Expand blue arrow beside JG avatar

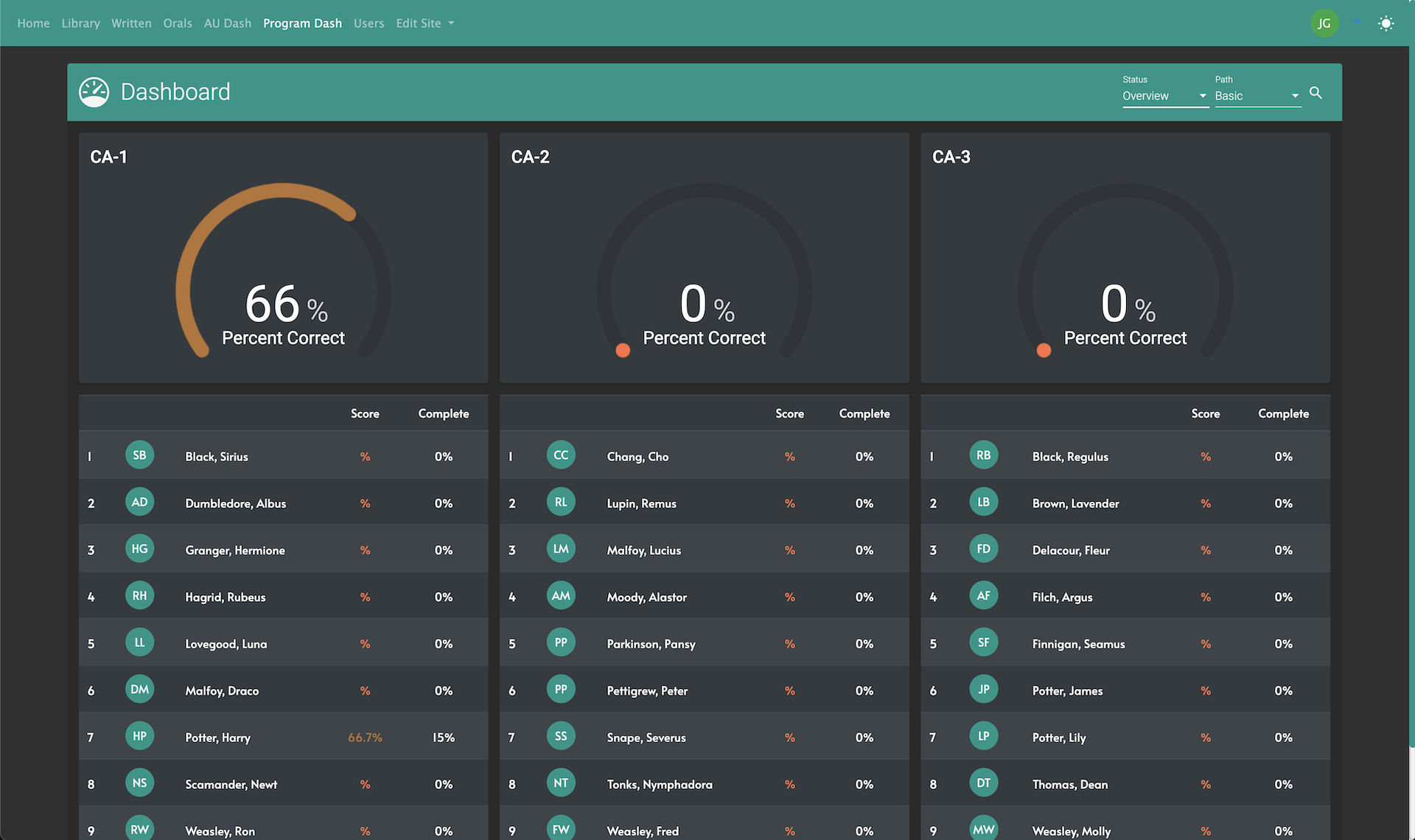tap(1356, 23)
